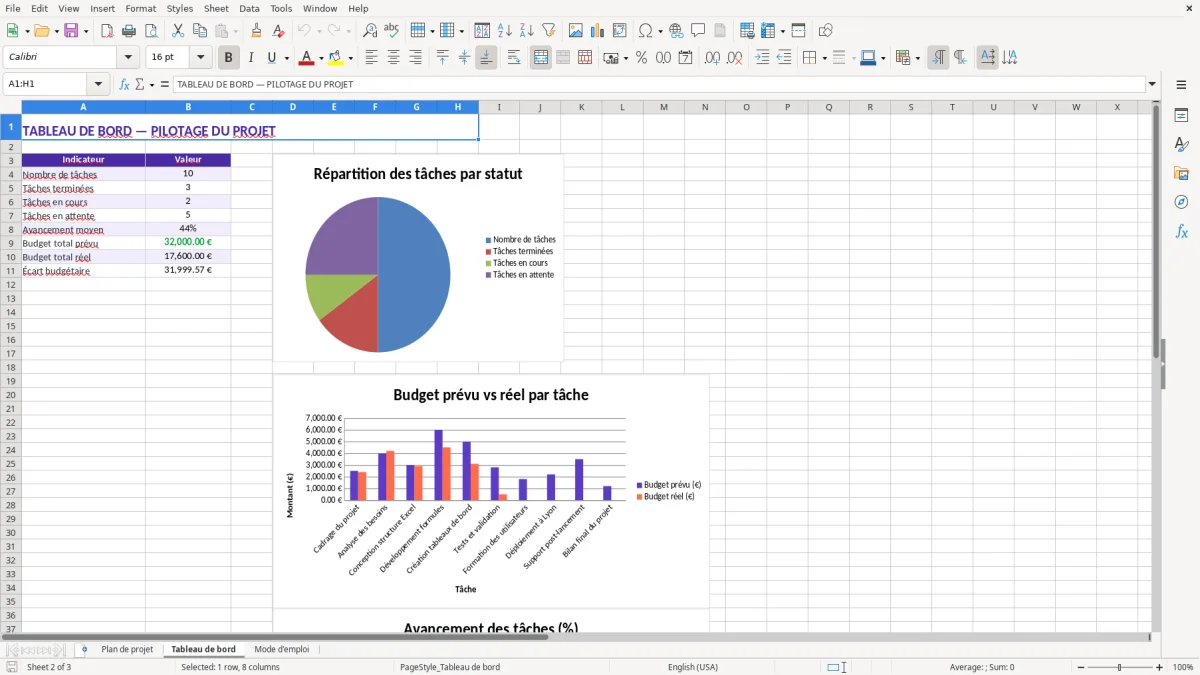Cut selection with the scissors icon
Viewport: 1200px width, 675px height.
[x=178, y=31]
